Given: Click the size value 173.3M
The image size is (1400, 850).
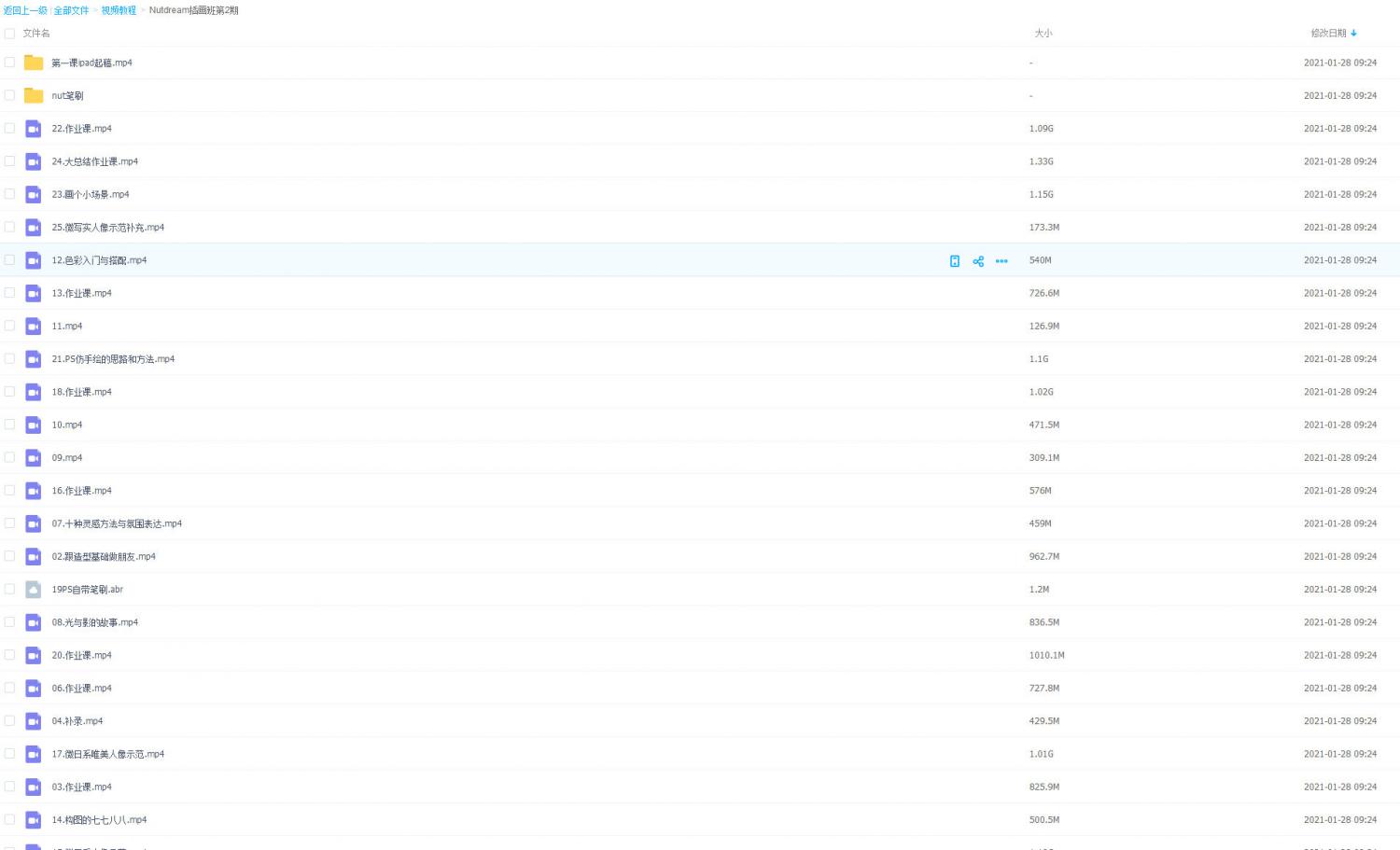Looking at the screenshot, I should [1044, 228].
